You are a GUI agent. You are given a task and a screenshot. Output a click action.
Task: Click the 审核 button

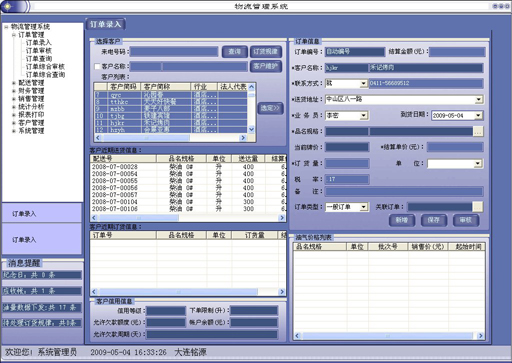point(466,220)
